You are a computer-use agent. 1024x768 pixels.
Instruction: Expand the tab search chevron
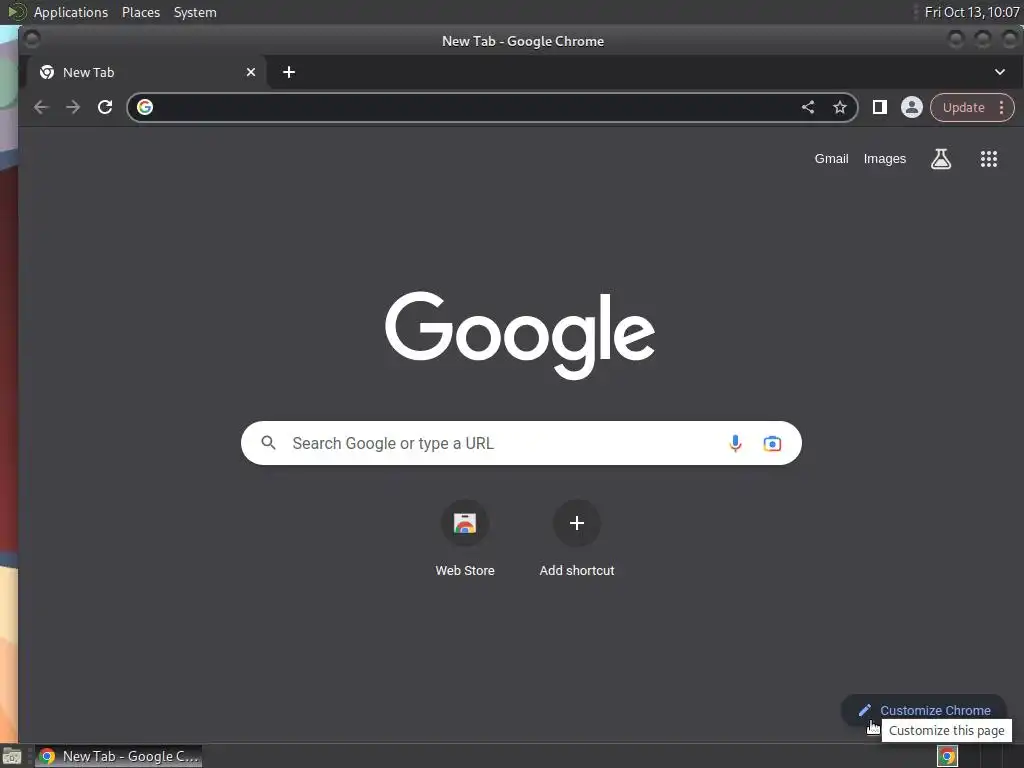coord(1000,72)
